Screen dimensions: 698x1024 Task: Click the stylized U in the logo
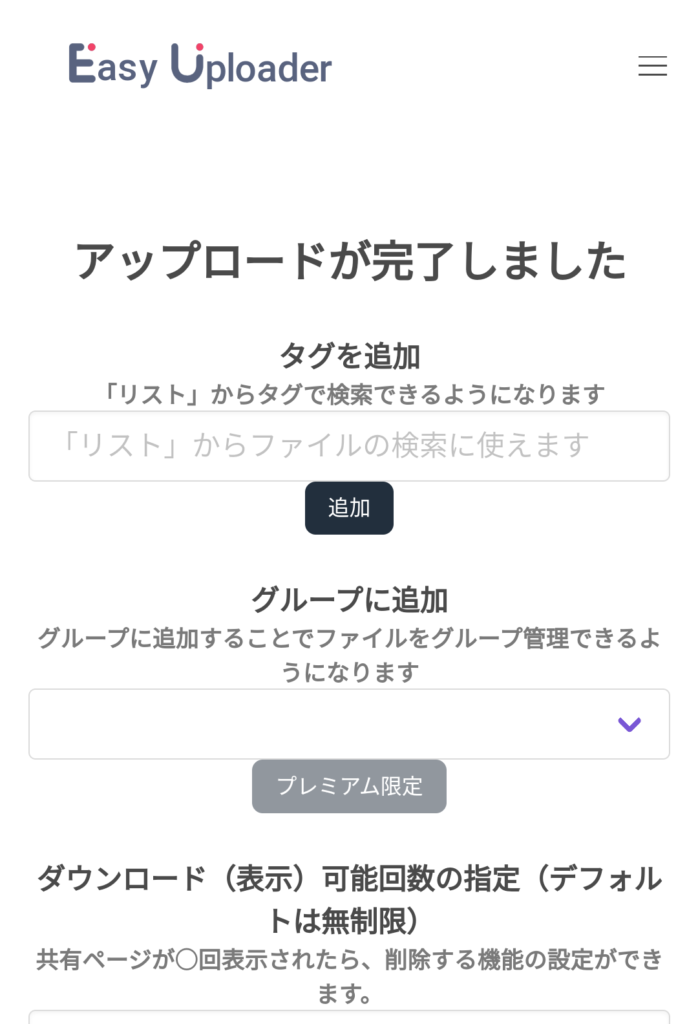187,63
